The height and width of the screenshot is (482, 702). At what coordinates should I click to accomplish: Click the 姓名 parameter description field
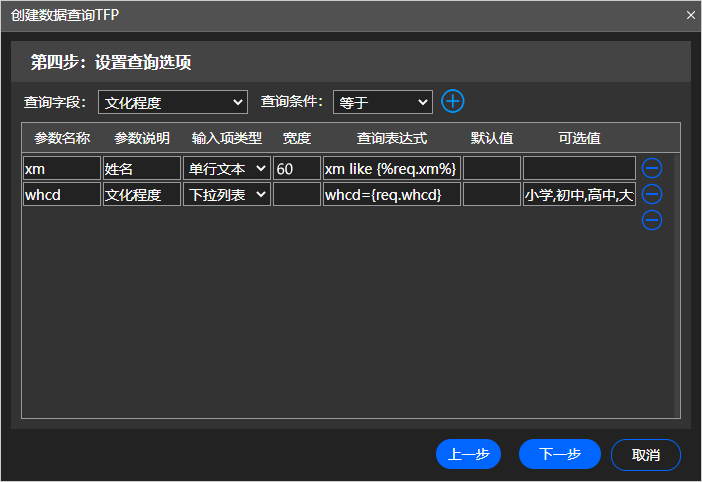point(140,168)
